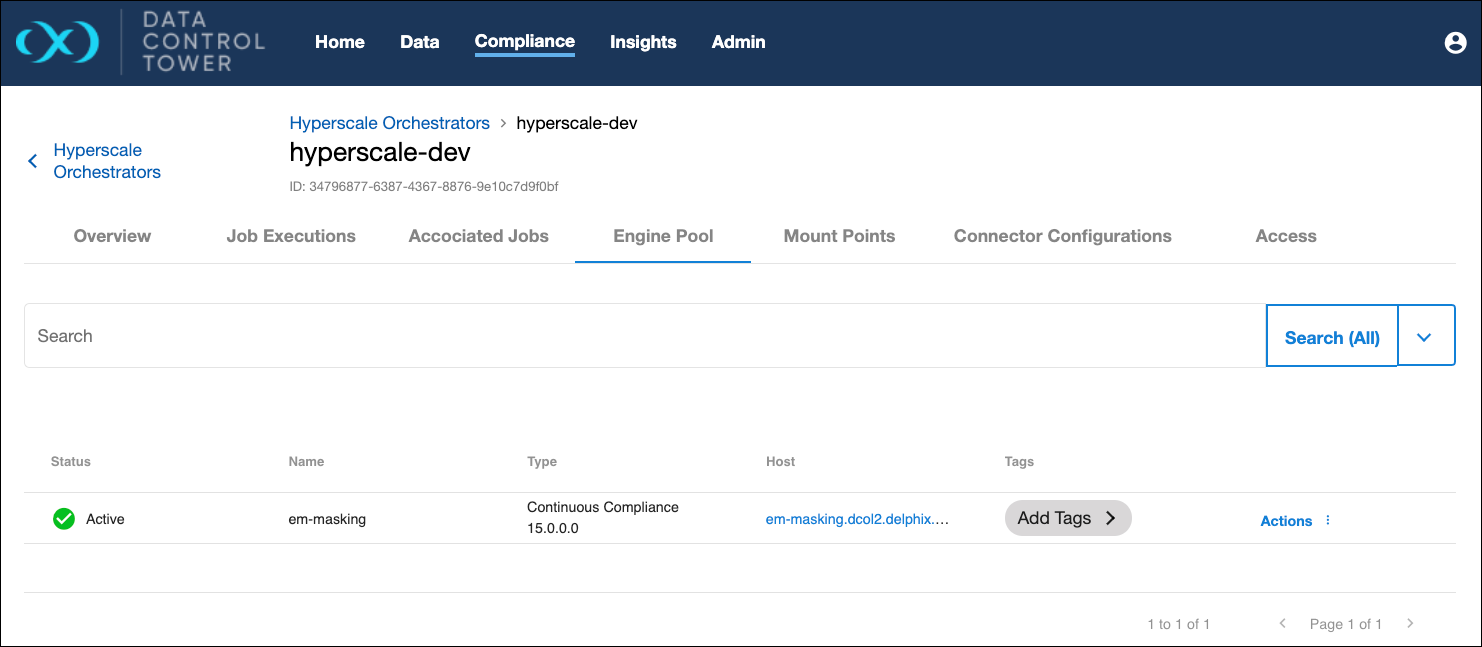
Task: Open the Insights menu
Action: [643, 42]
